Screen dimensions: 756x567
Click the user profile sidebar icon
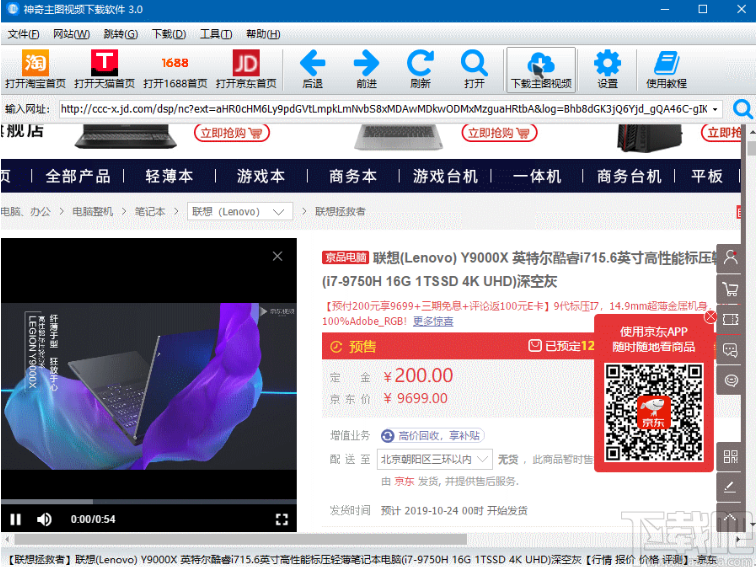(730, 257)
